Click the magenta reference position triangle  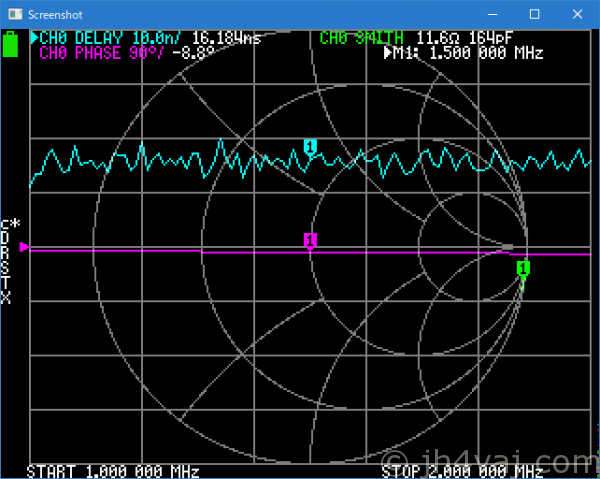25,247
